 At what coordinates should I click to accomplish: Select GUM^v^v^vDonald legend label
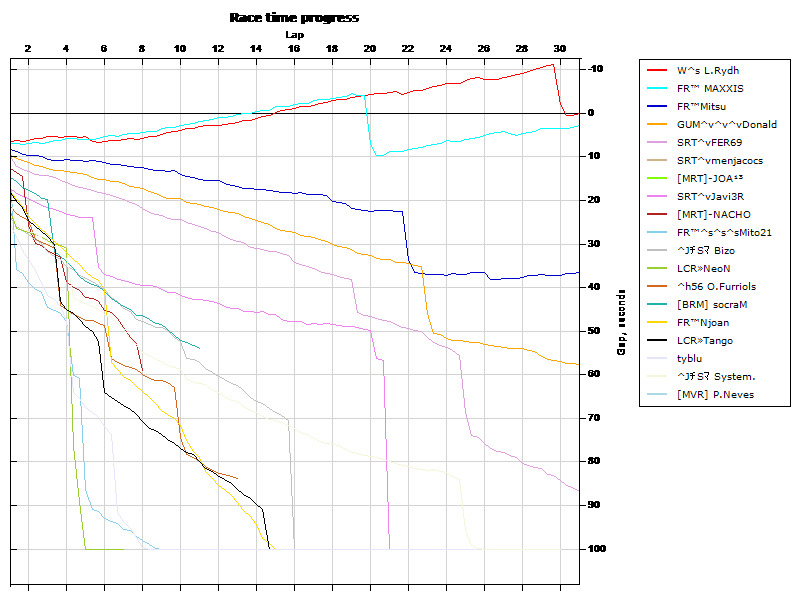[x=727, y=124]
